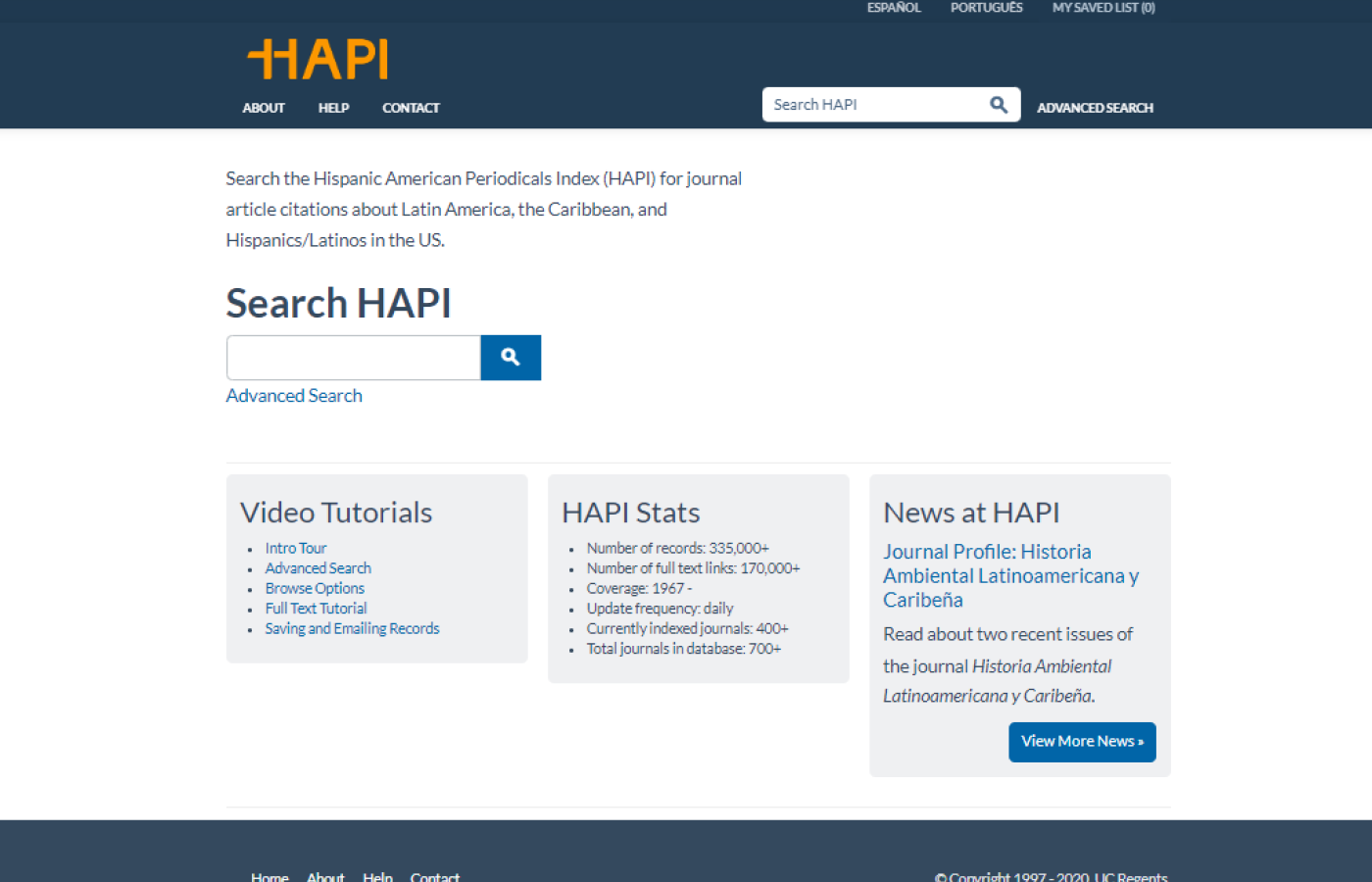The image size is (1372, 882).
Task: Select the PORTUGUÊS language option
Action: [986, 8]
